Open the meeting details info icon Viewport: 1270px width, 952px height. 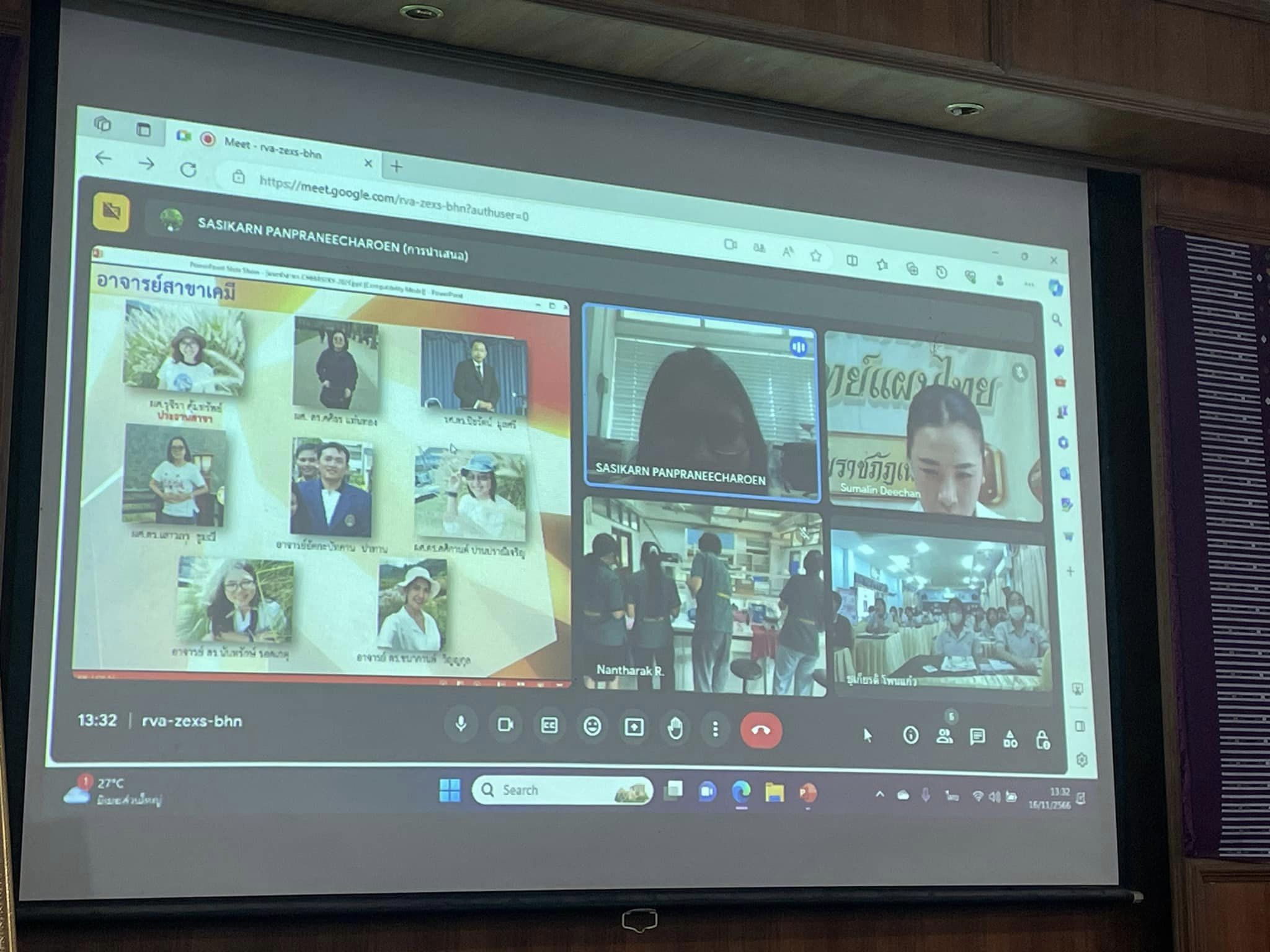(x=910, y=736)
